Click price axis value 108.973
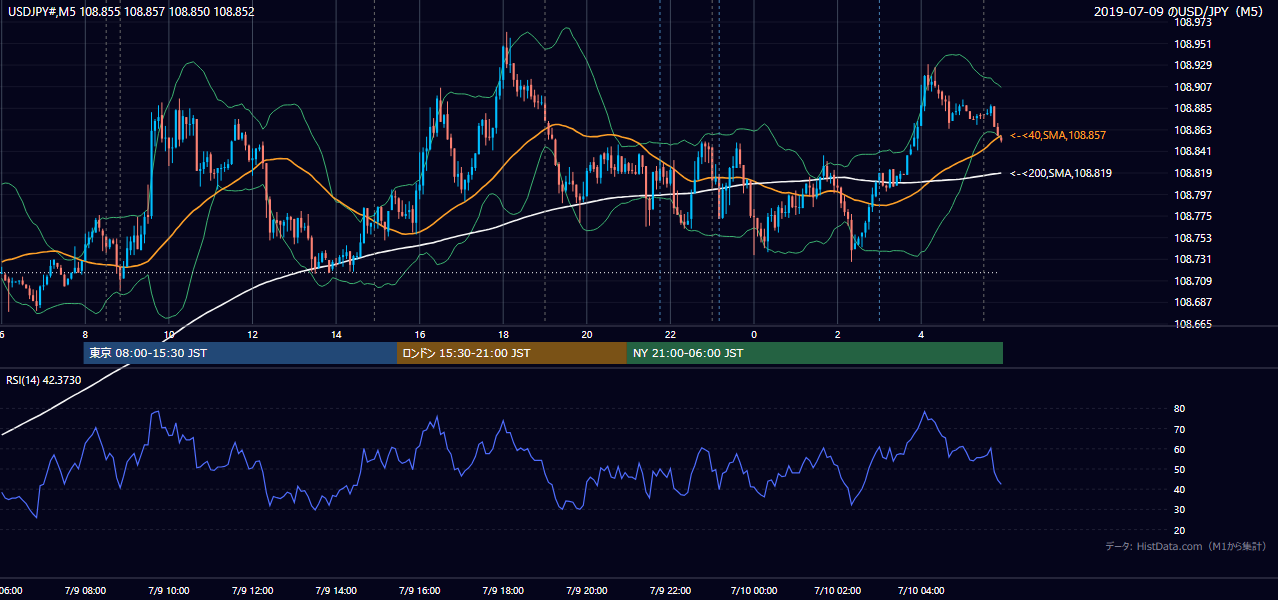The image size is (1278, 600). 1193,22
